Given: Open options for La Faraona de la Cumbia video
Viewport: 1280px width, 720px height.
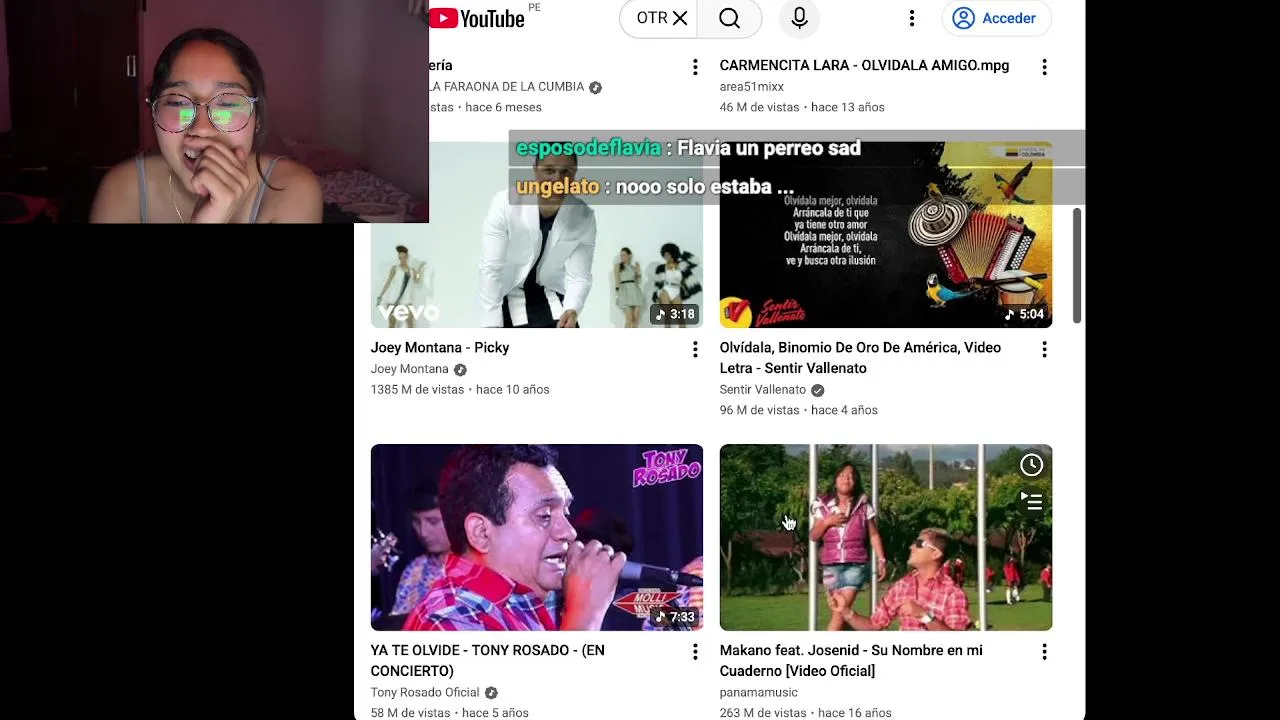Looking at the screenshot, I should click(x=695, y=67).
